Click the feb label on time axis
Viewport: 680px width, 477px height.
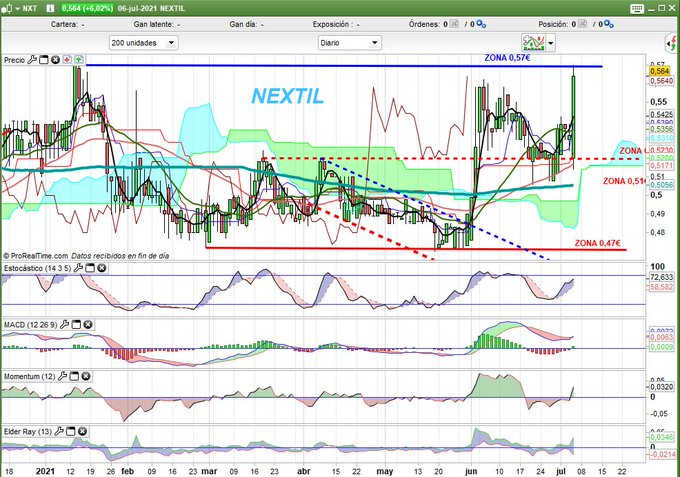click(x=128, y=471)
